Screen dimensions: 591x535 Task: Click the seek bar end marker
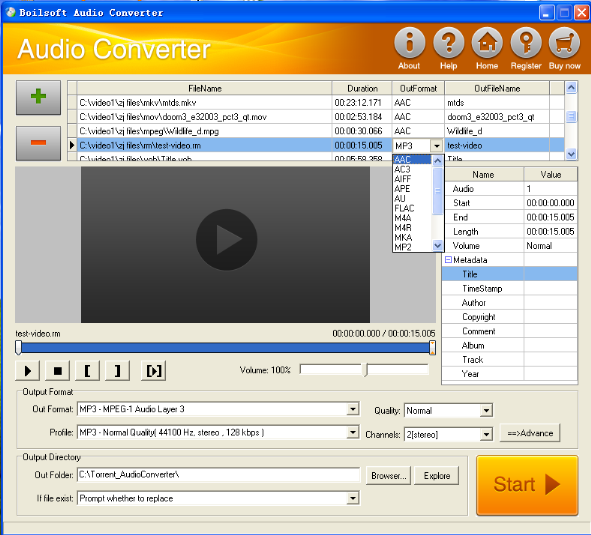click(x=432, y=348)
